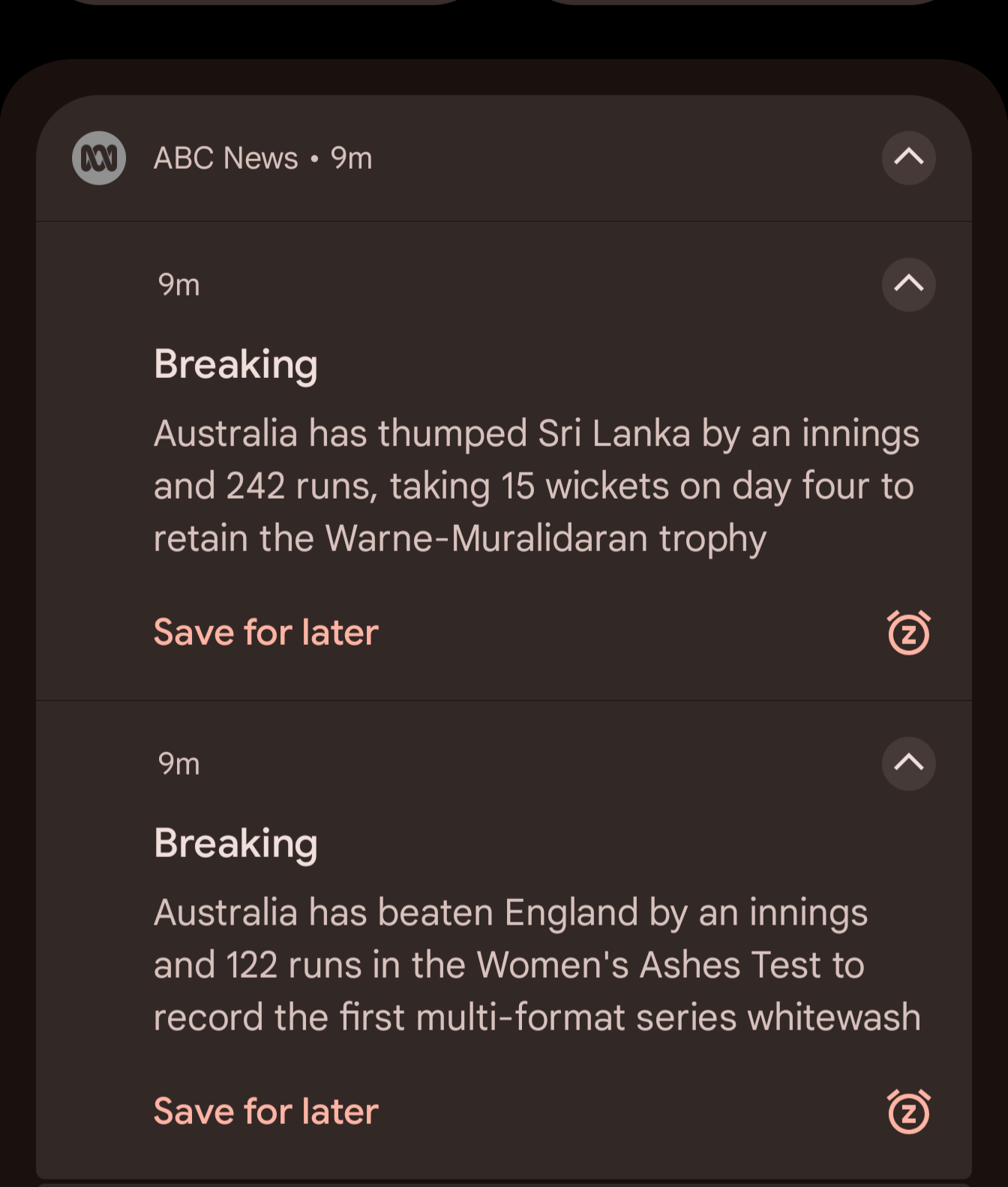1008x1187 pixels.
Task: Tap the ABC News logo icon
Action: [x=99, y=157]
